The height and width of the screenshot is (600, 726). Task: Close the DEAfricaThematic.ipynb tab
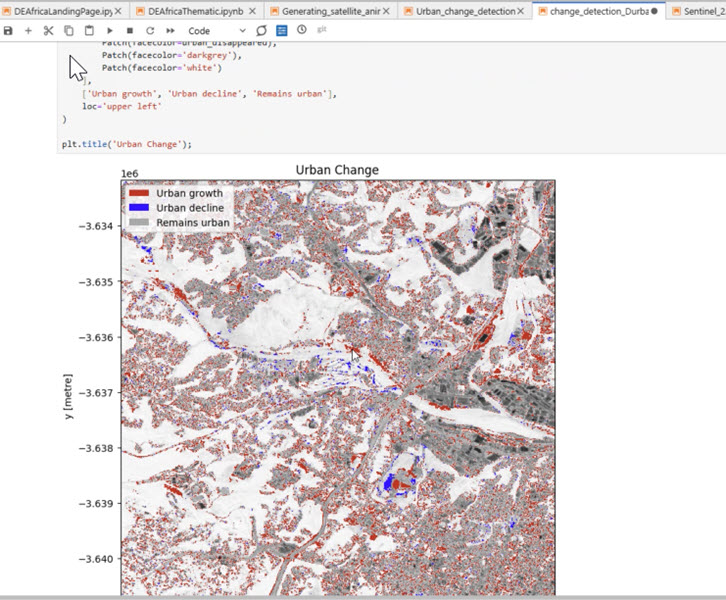click(252, 11)
